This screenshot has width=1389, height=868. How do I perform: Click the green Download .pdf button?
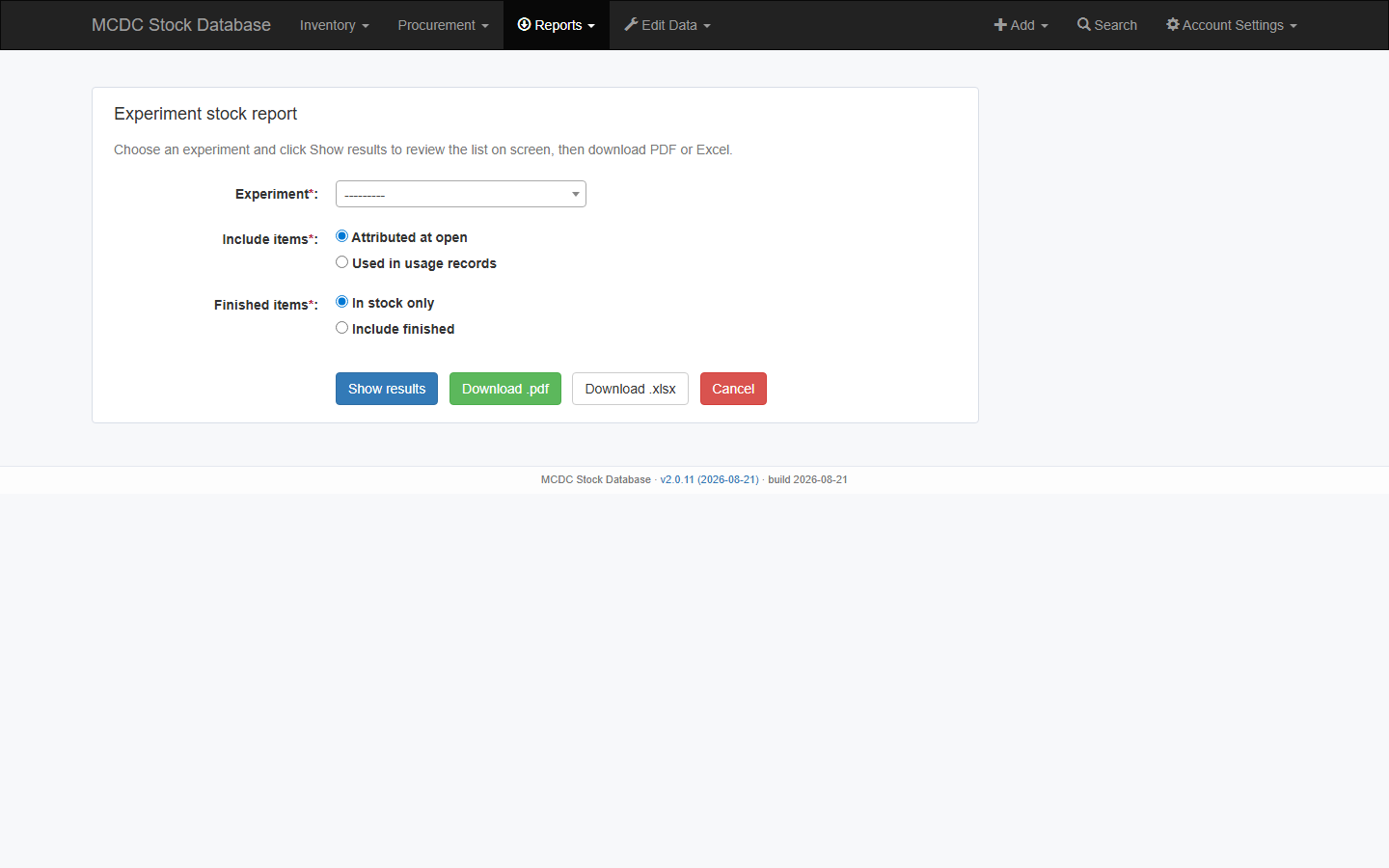click(505, 389)
